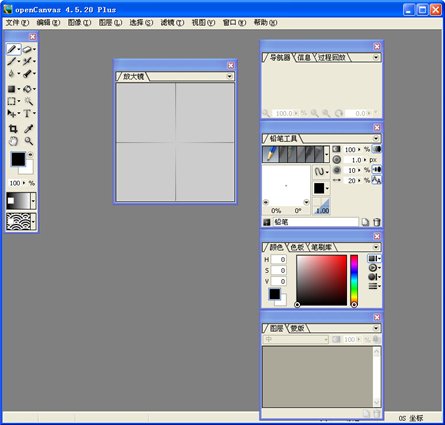
Task: Select the Crop tool
Action: click(x=13, y=129)
